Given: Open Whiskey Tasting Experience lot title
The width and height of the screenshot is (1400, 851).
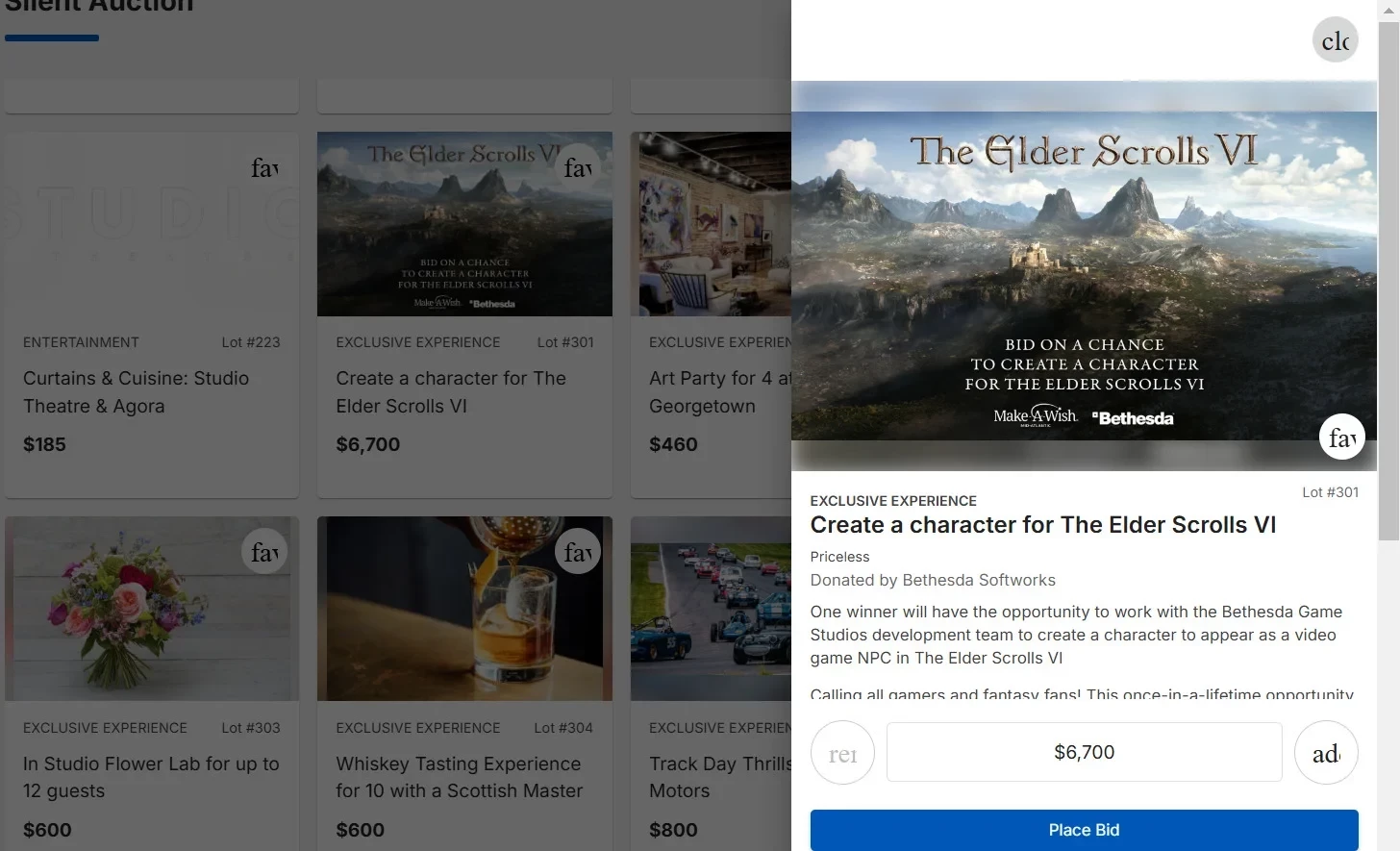Looking at the screenshot, I should tap(459, 777).
